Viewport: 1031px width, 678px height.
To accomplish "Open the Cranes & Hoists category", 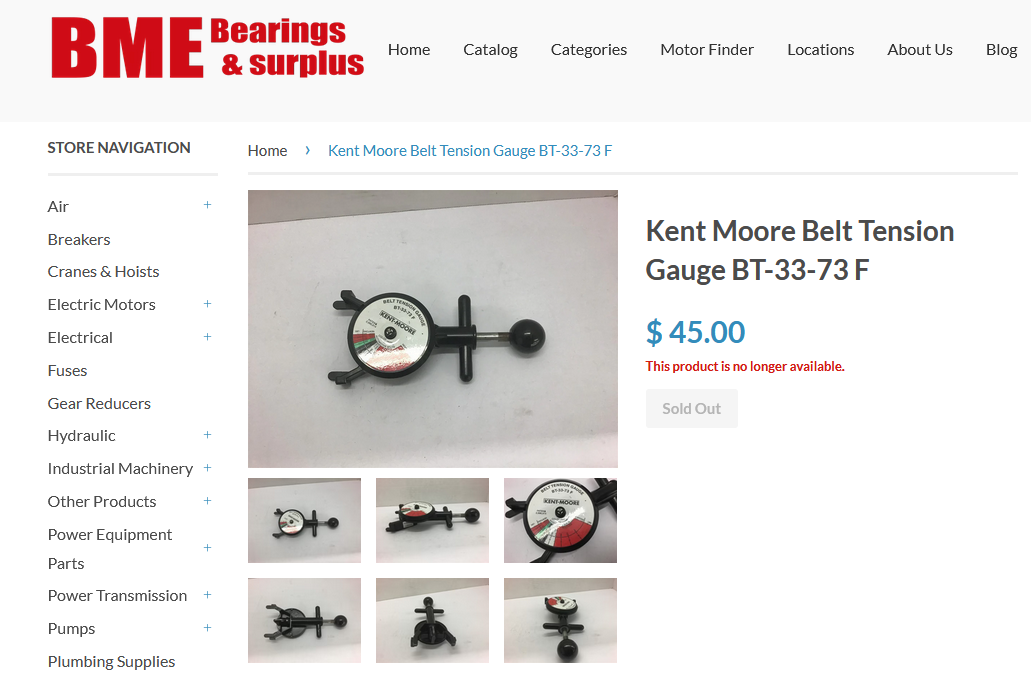I will point(103,272).
